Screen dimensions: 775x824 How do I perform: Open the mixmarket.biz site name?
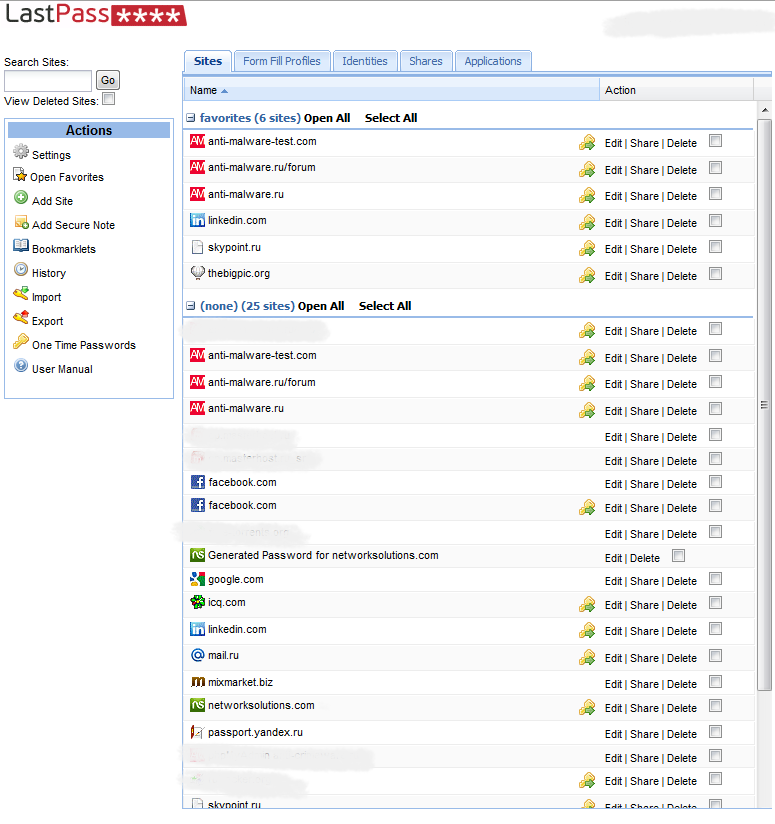pyautogui.click(x=240, y=682)
